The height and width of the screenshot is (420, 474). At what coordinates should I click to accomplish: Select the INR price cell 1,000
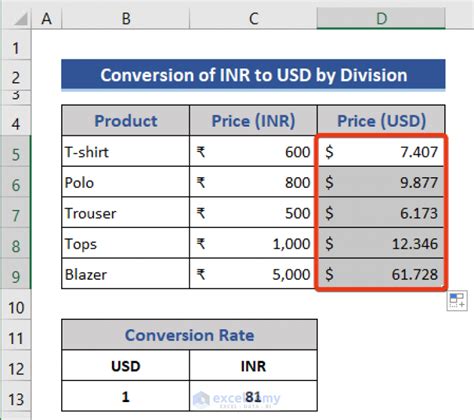253,243
